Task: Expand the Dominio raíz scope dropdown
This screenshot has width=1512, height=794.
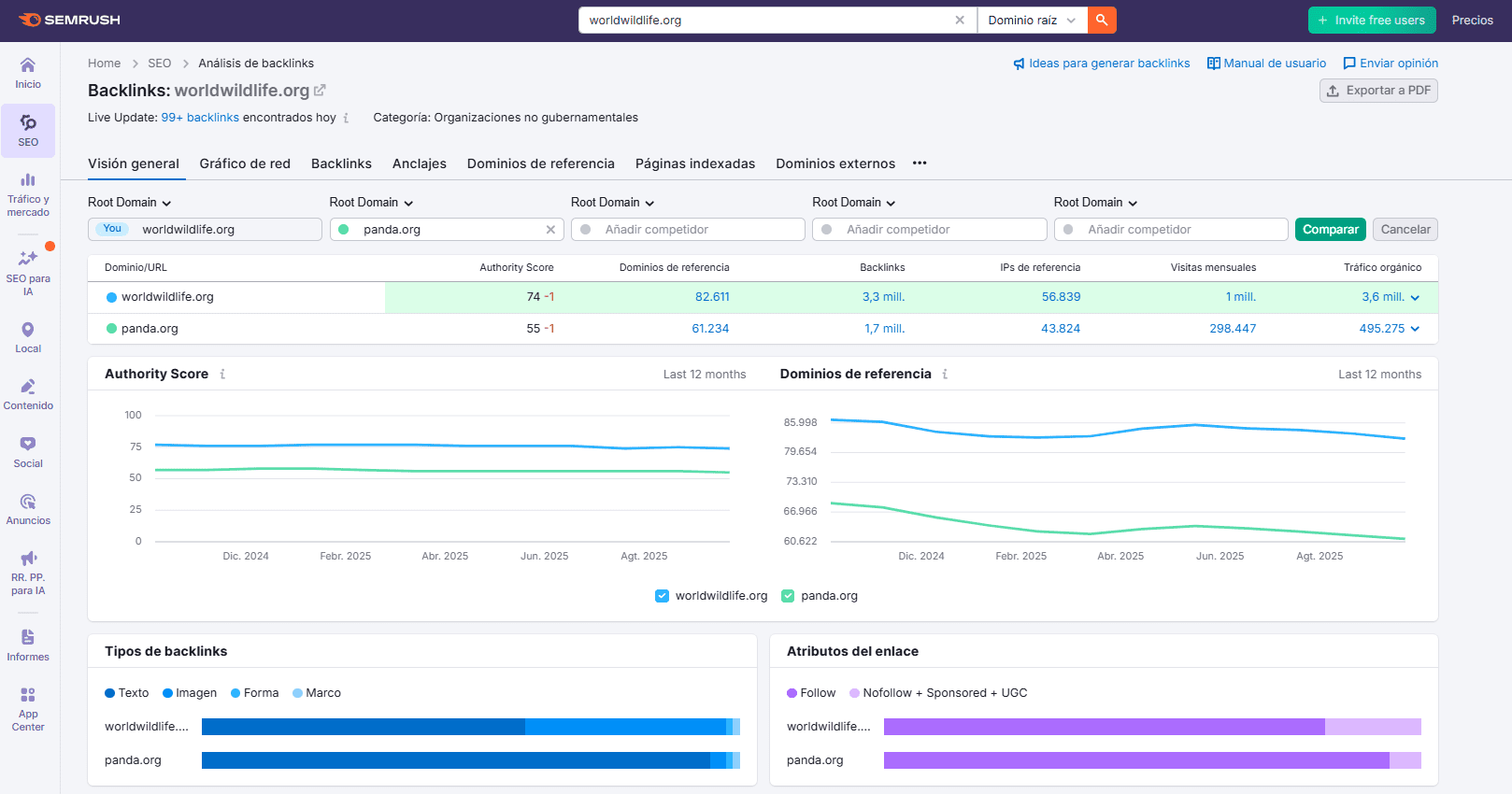Action: [x=1032, y=20]
